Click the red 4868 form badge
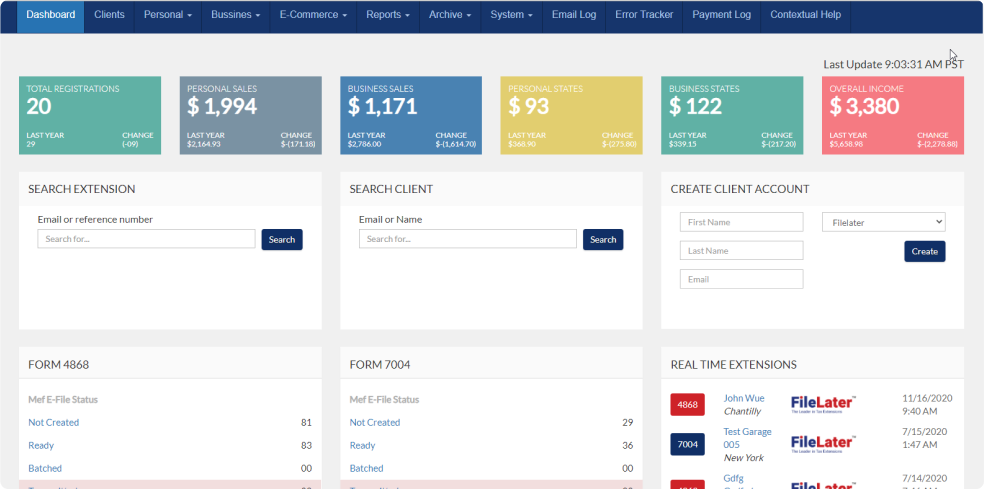 [687, 405]
